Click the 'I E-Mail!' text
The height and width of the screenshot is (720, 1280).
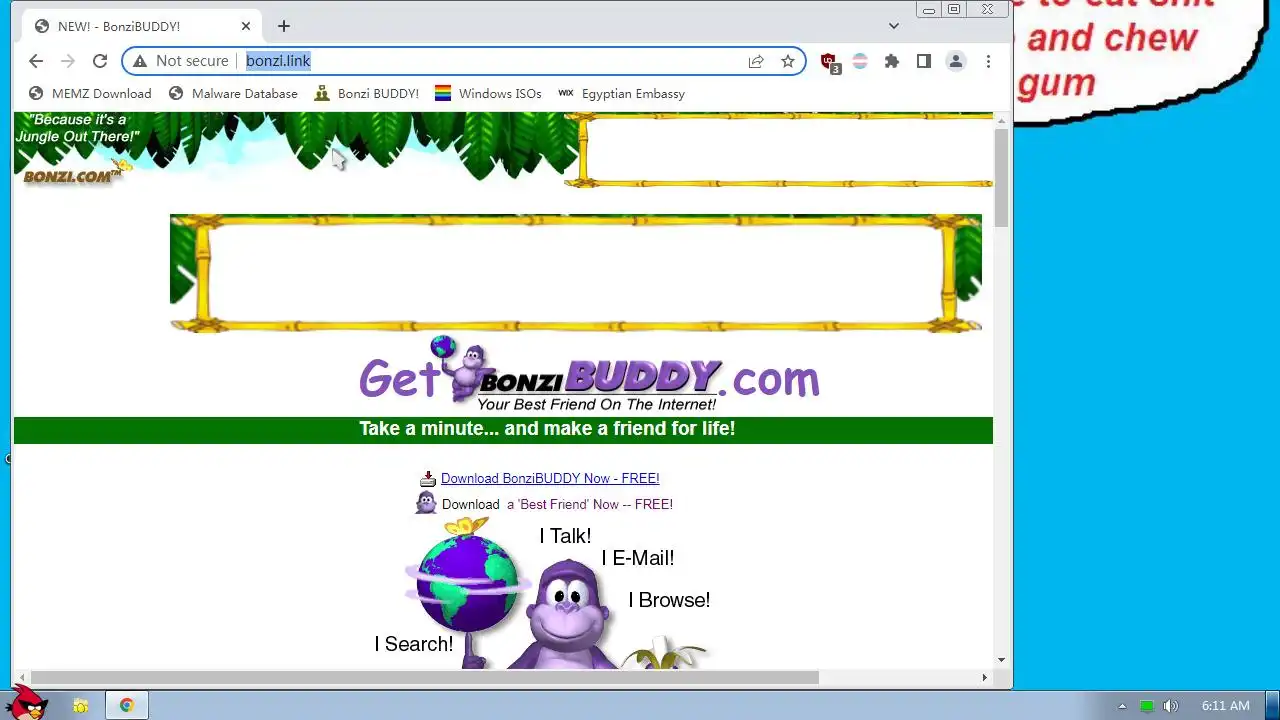pyautogui.click(x=638, y=558)
